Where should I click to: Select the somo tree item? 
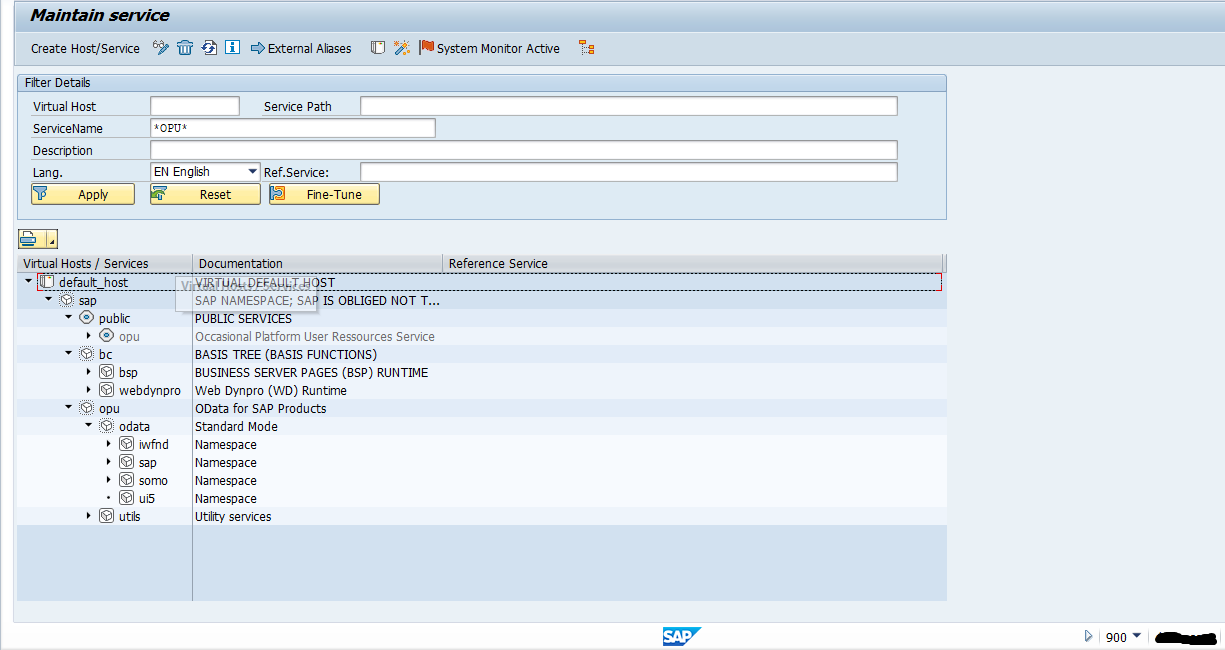point(153,481)
